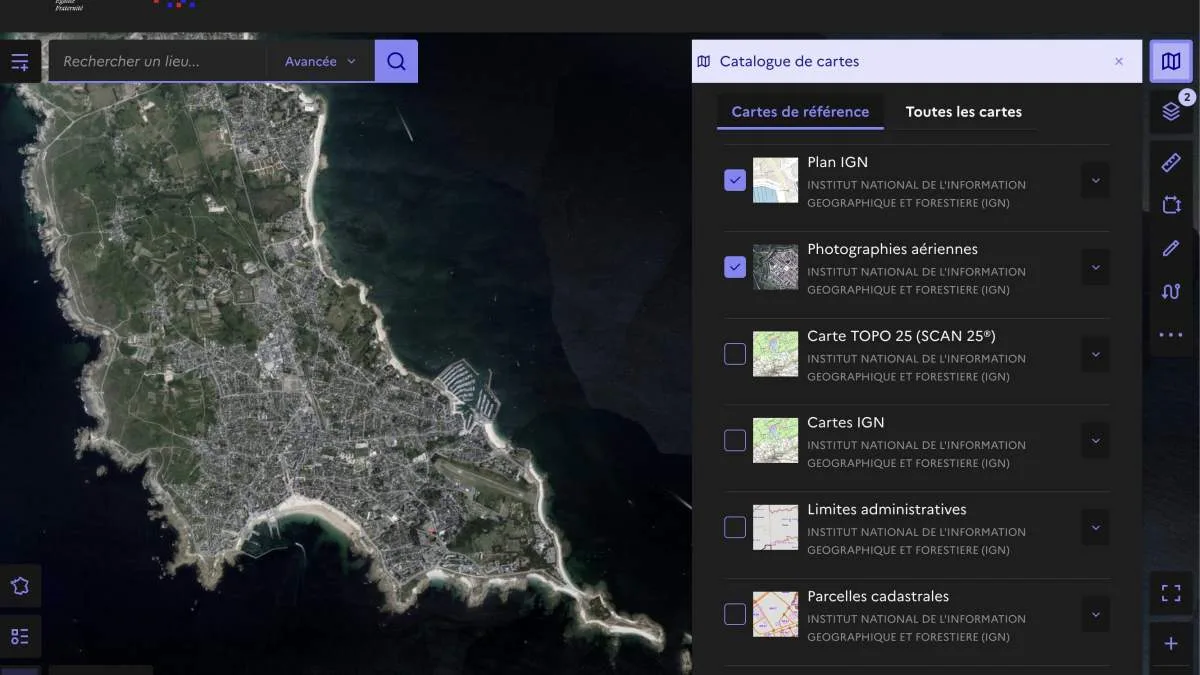Image resolution: width=1200 pixels, height=675 pixels.
Task: Click the Catalogue de cartes panel heading
Action: point(789,61)
